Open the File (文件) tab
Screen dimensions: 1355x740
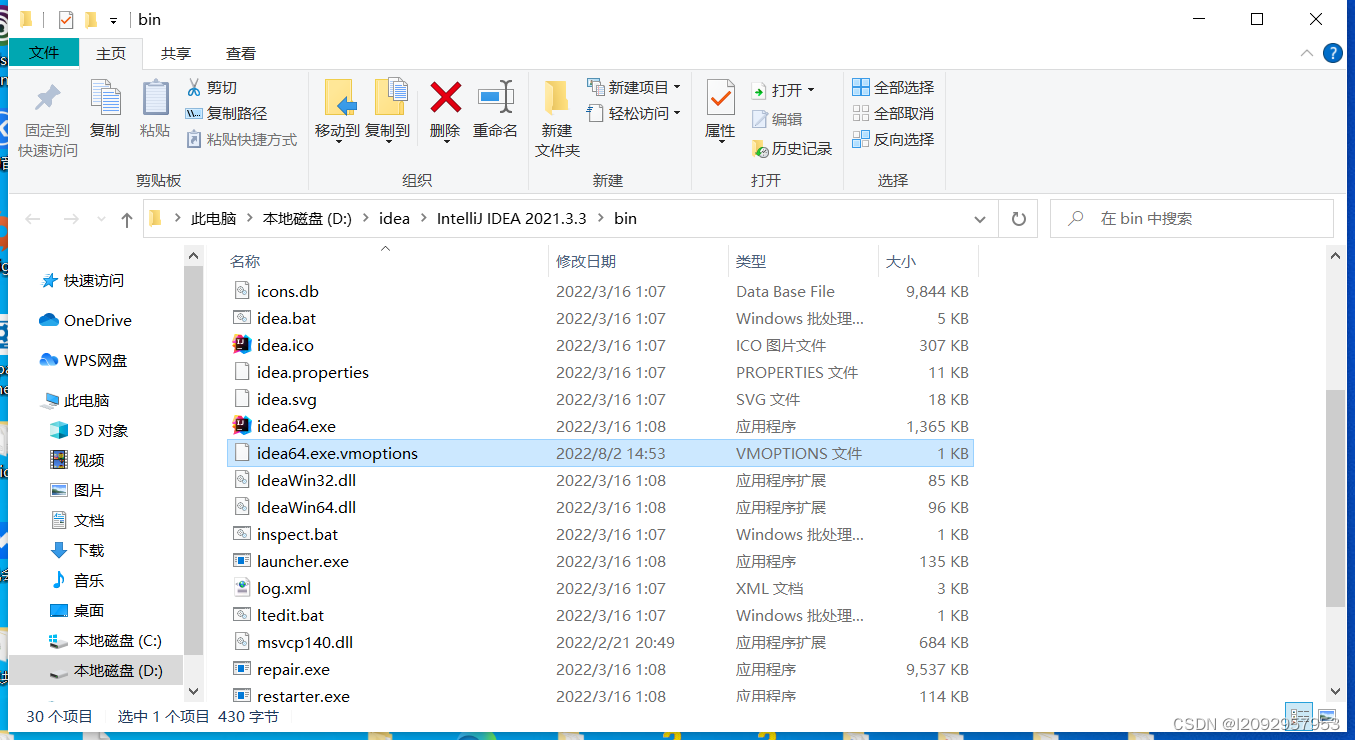(x=44, y=53)
